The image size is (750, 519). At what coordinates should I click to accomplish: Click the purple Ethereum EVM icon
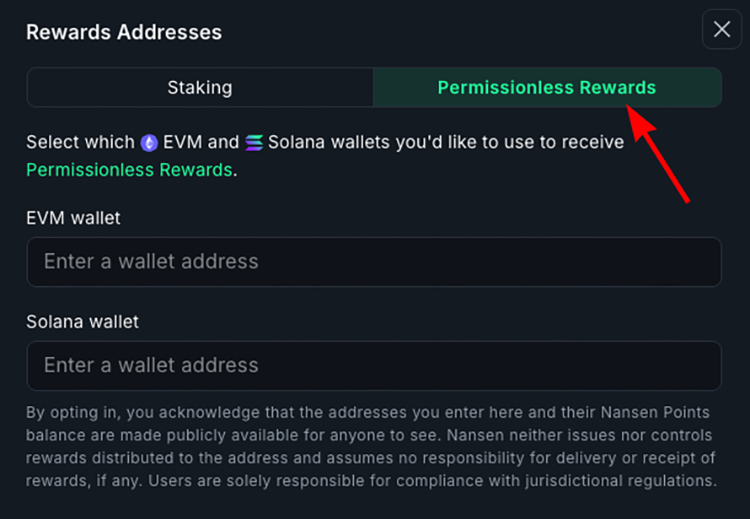coord(149,143)
